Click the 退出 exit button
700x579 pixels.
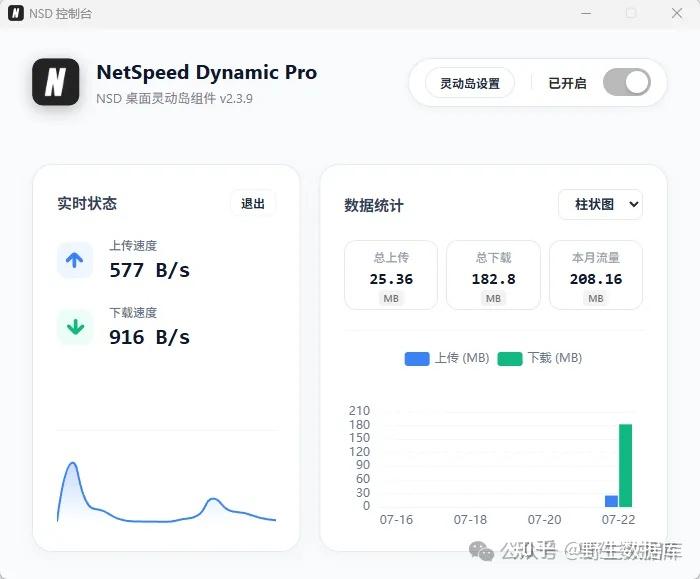[x=253, y=204]
